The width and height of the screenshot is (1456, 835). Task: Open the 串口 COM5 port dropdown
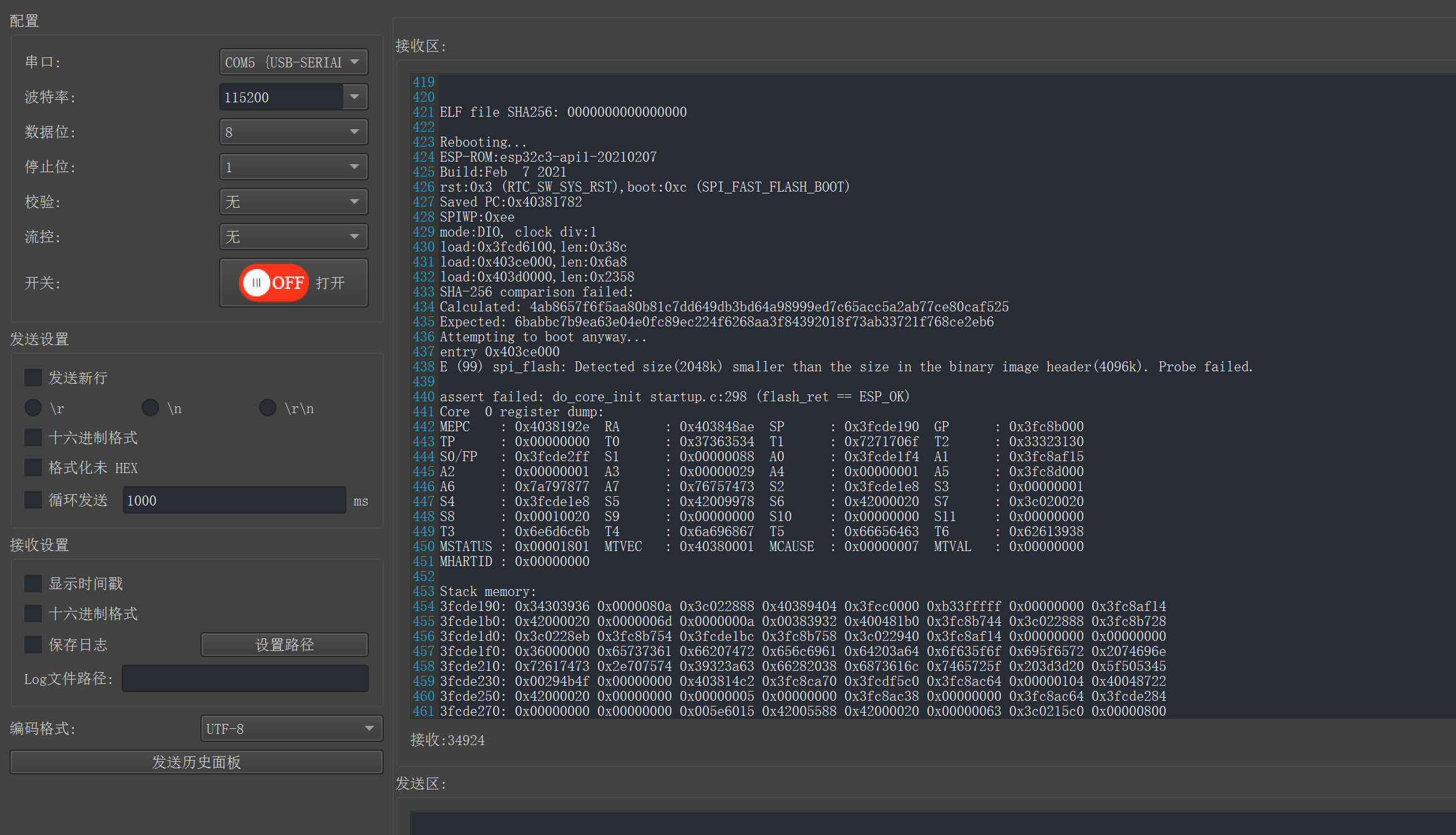(293, 62)
